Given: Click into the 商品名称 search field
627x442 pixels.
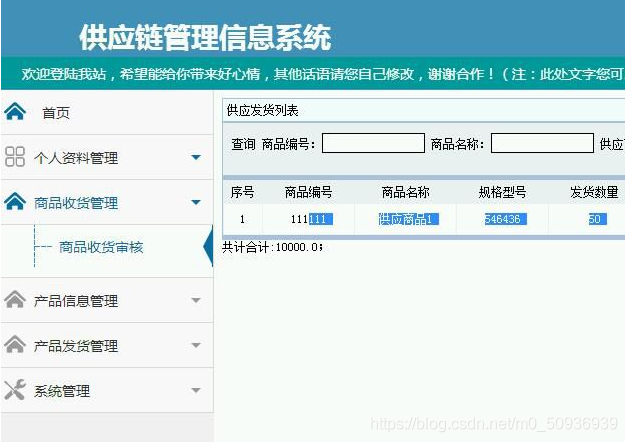Looking at the screenshot, I should pos(542,143).
